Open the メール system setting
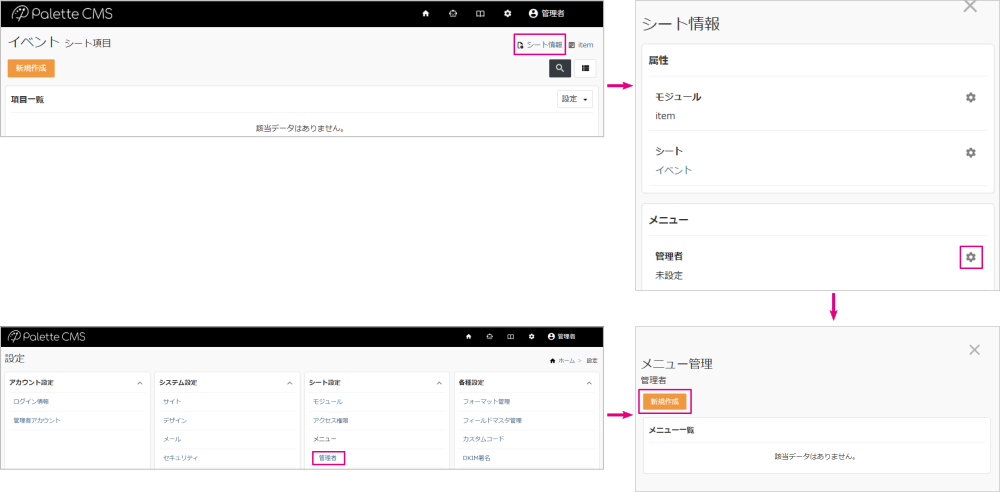The width and height of the screenshot is (1000, 492). pos(172,439)
